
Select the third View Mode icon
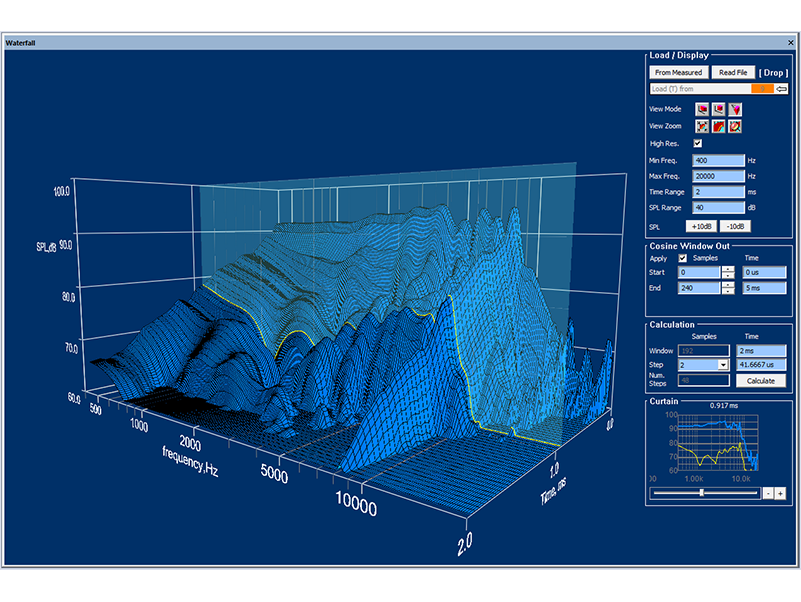tap(735, 109)
